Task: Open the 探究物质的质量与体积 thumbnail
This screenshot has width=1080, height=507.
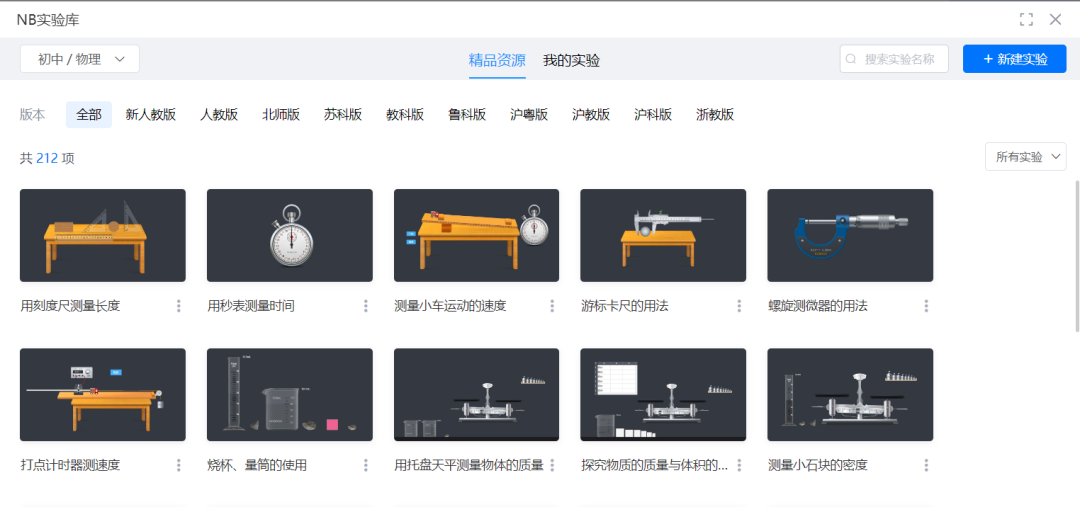Action: coord(663,395)
